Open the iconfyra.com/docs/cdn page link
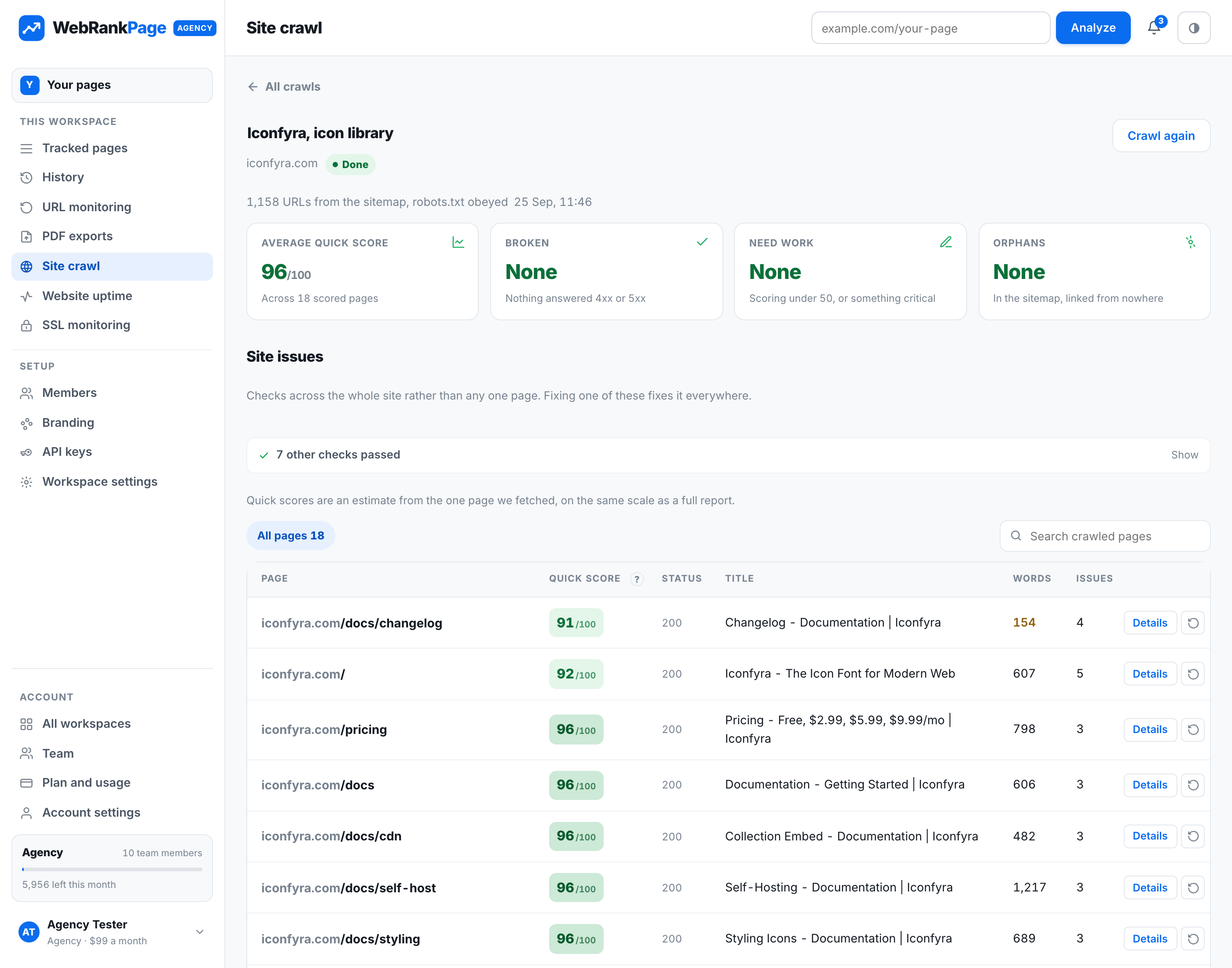1232x968 pixels. (x=331, y=836)
